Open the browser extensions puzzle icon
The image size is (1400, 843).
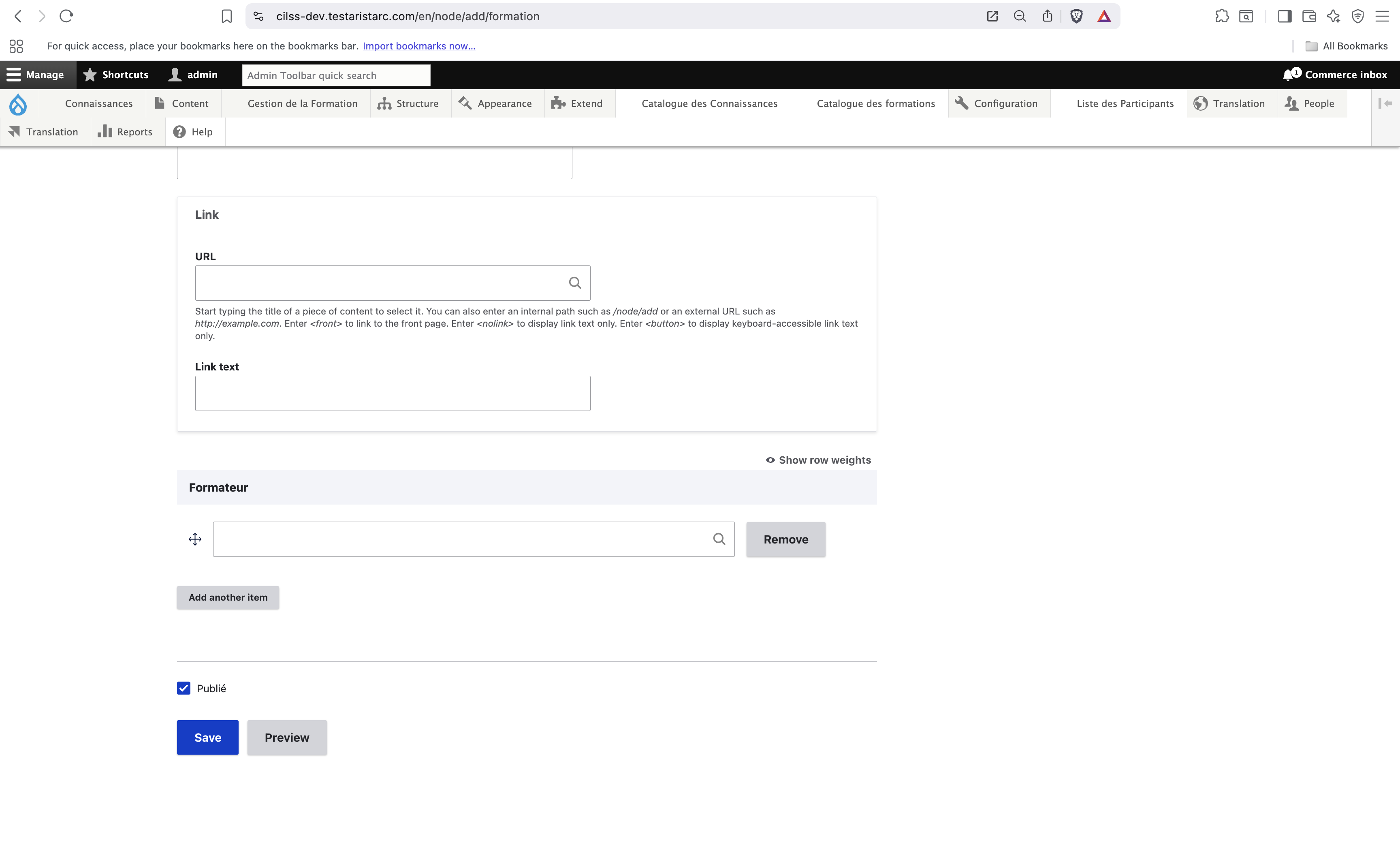click(x=1222, y=17)
